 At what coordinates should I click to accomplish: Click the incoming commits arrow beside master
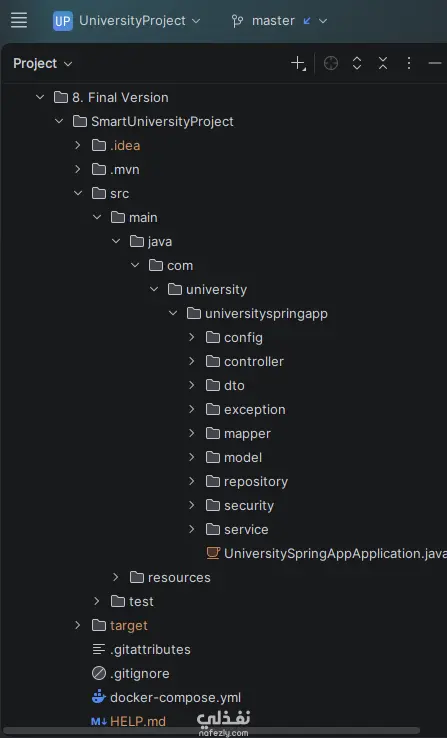point(307,21)
